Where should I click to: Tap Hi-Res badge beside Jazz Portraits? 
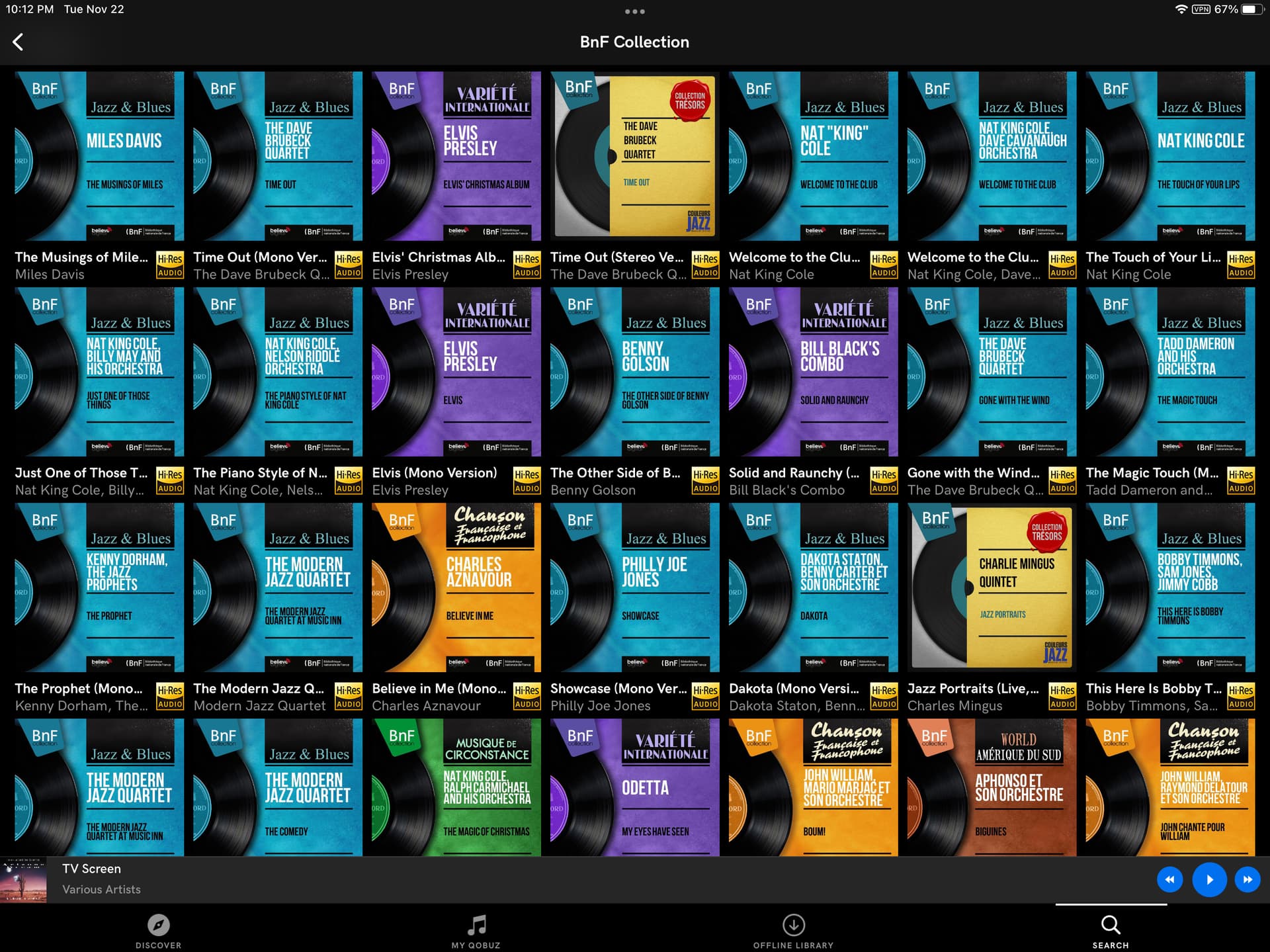(x=1063, y=697)
